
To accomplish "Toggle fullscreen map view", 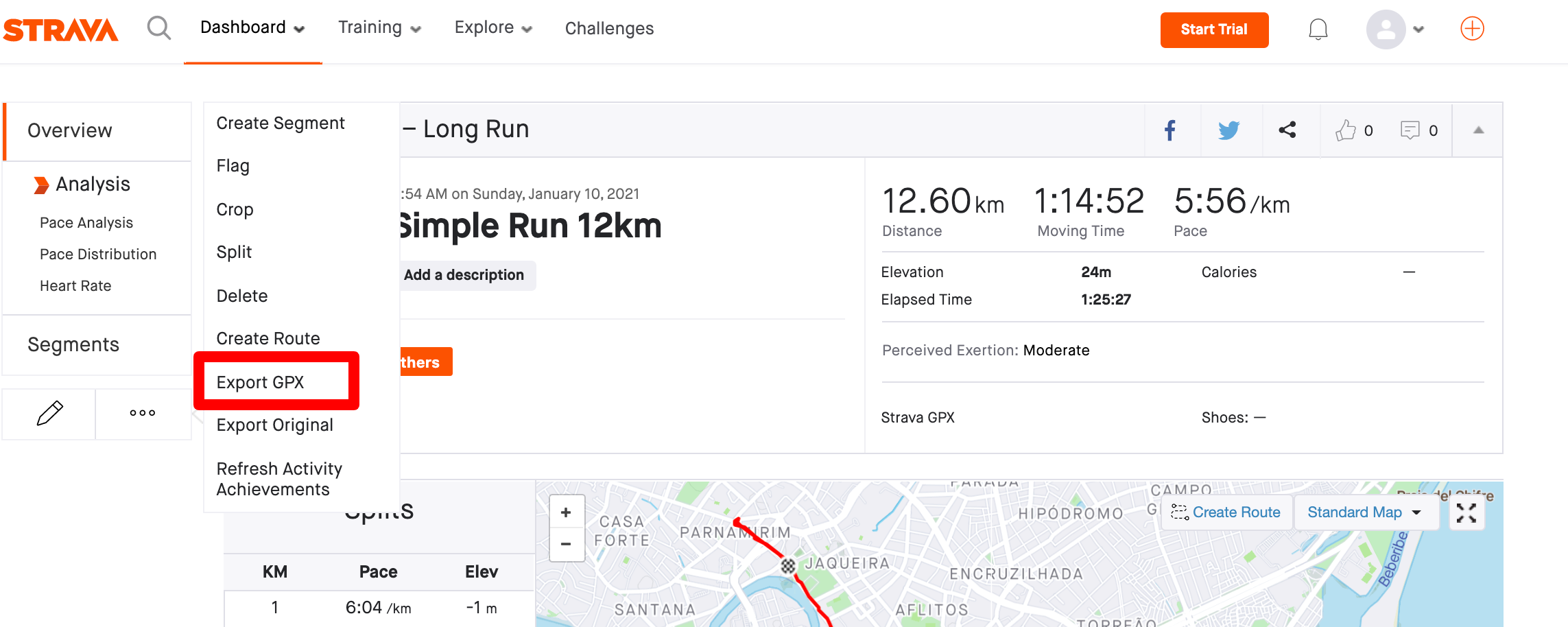I will point(1466,512).
